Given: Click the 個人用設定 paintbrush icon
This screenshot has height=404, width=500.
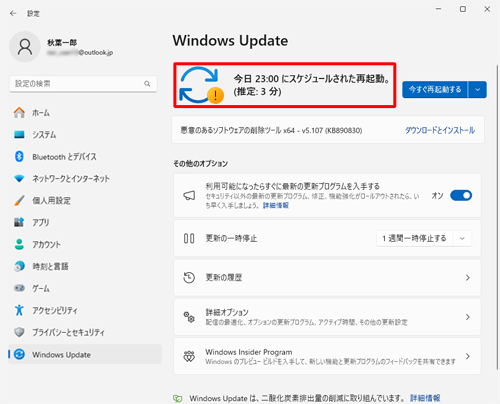Looking at the screenshot, I should click(x=19, y=200).
